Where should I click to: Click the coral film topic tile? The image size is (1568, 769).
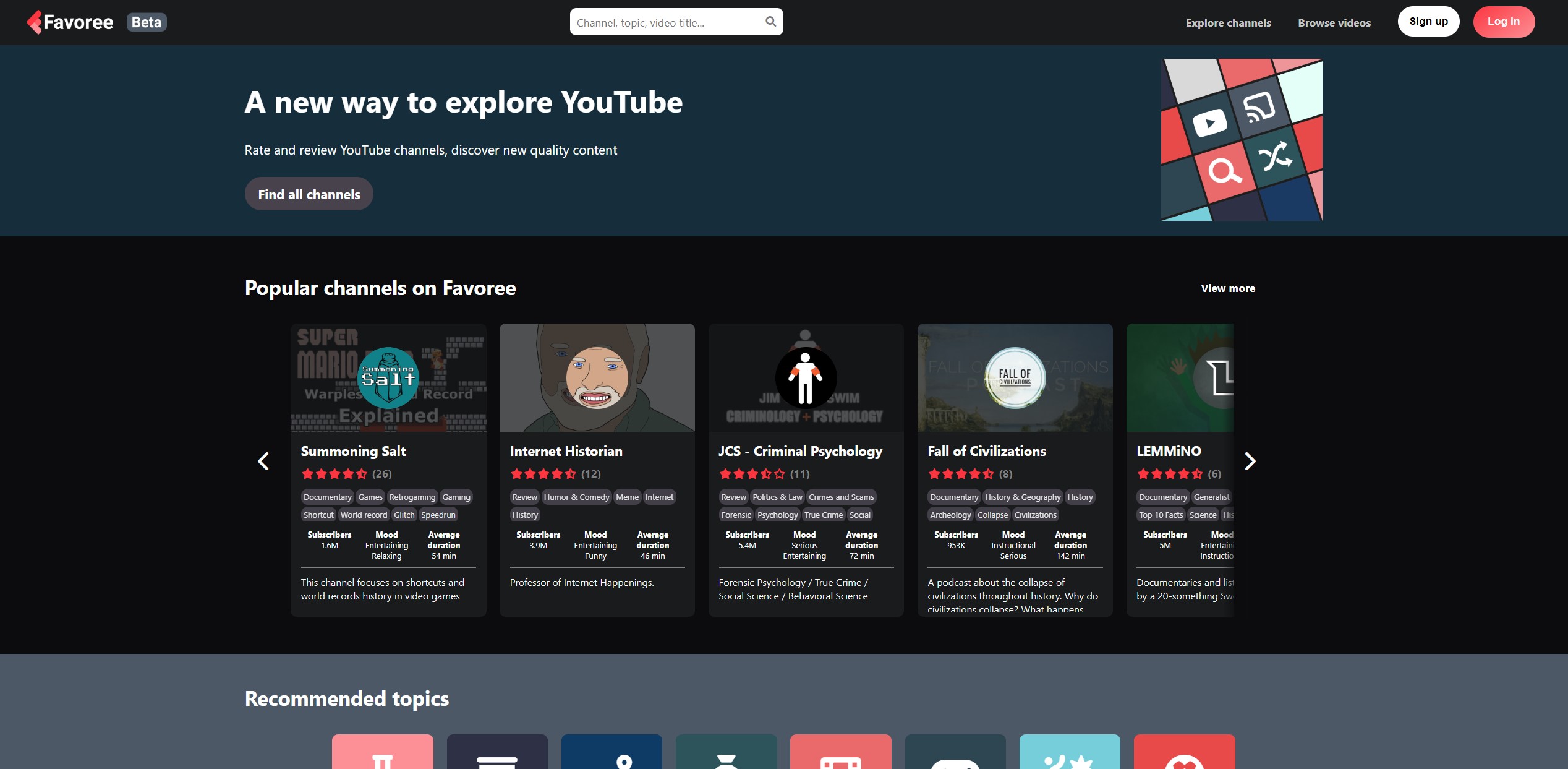coord(841,752)
